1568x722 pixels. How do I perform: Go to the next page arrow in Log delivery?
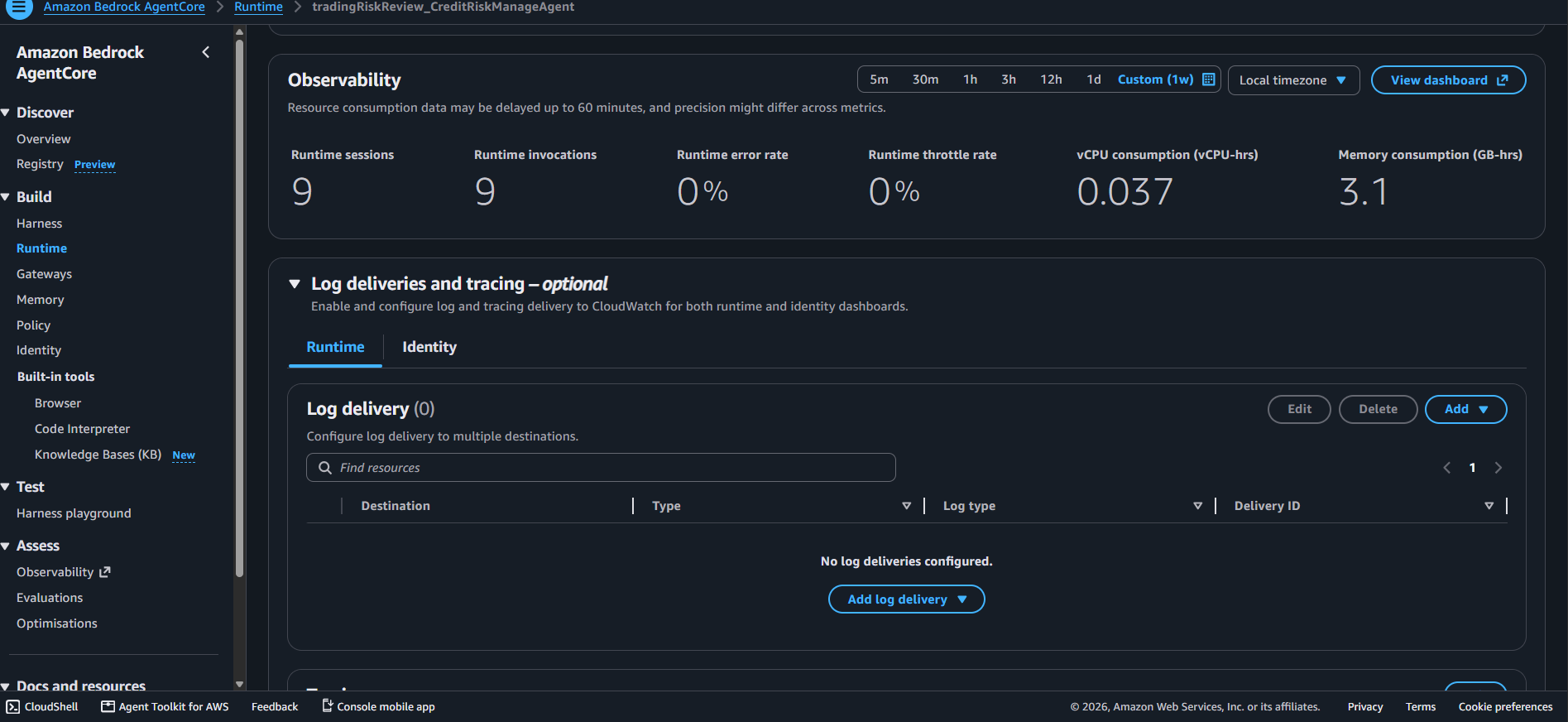1498,468
